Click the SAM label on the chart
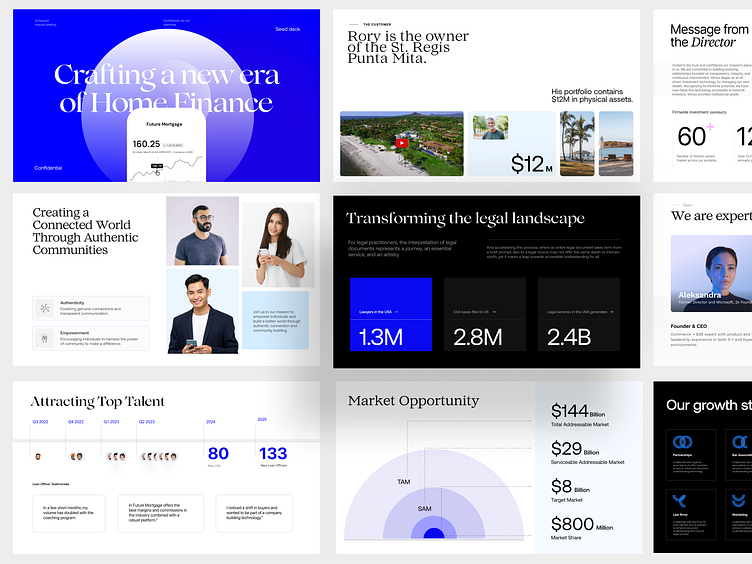The width and height of the screenshot is (752, 564). pyautogui.click(x=424, y=509)
